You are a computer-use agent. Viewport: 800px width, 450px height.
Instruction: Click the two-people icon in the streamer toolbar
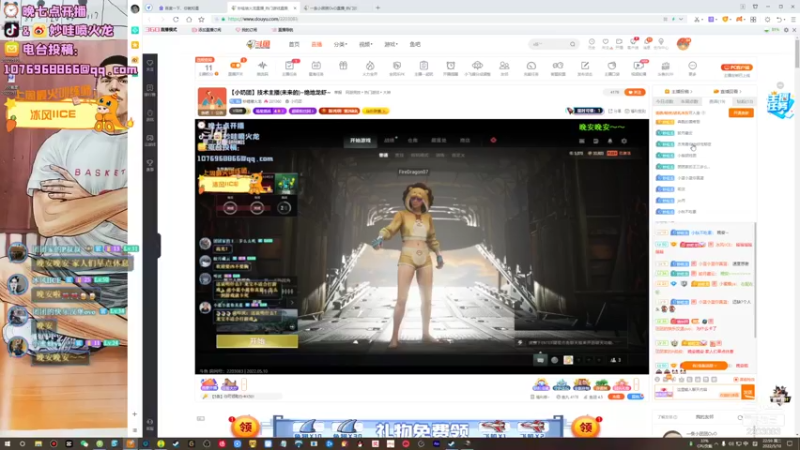point(504,65)
